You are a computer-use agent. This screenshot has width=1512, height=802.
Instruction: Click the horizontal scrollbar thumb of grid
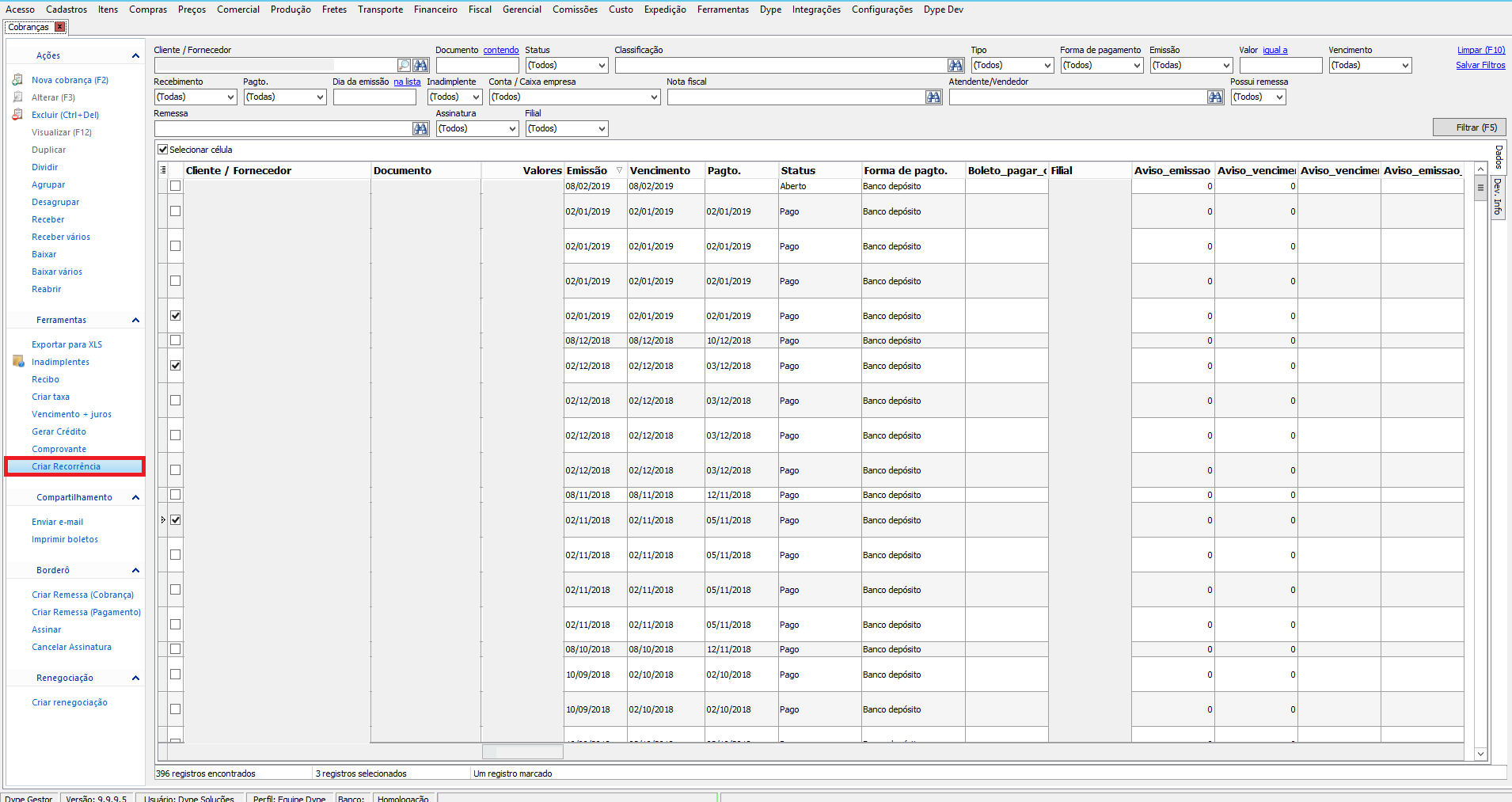tap(522, 751)
